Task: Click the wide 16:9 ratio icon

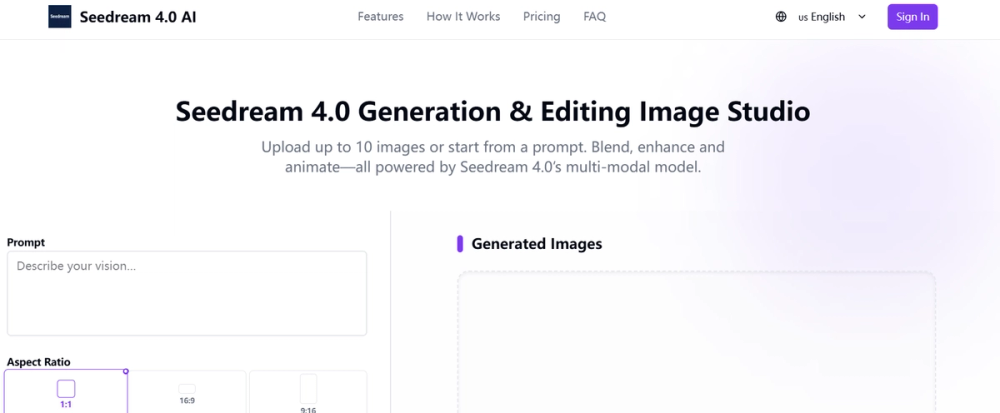Action: (187, 389)
